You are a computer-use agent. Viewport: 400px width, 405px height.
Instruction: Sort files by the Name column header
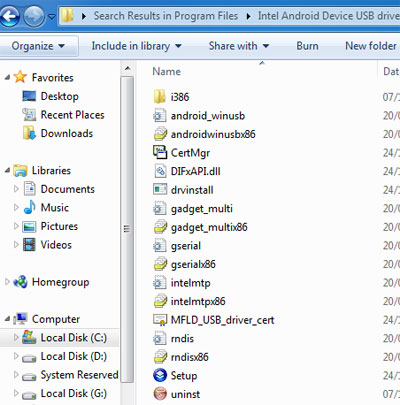click(x=167, y=71)
